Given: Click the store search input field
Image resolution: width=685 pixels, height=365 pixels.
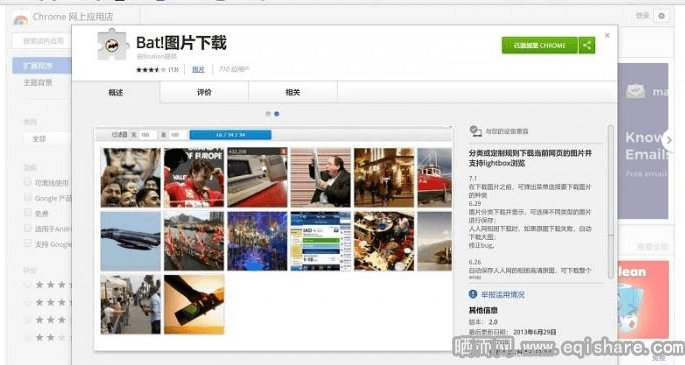Looking at the screenshot, I should click(43, 41).
